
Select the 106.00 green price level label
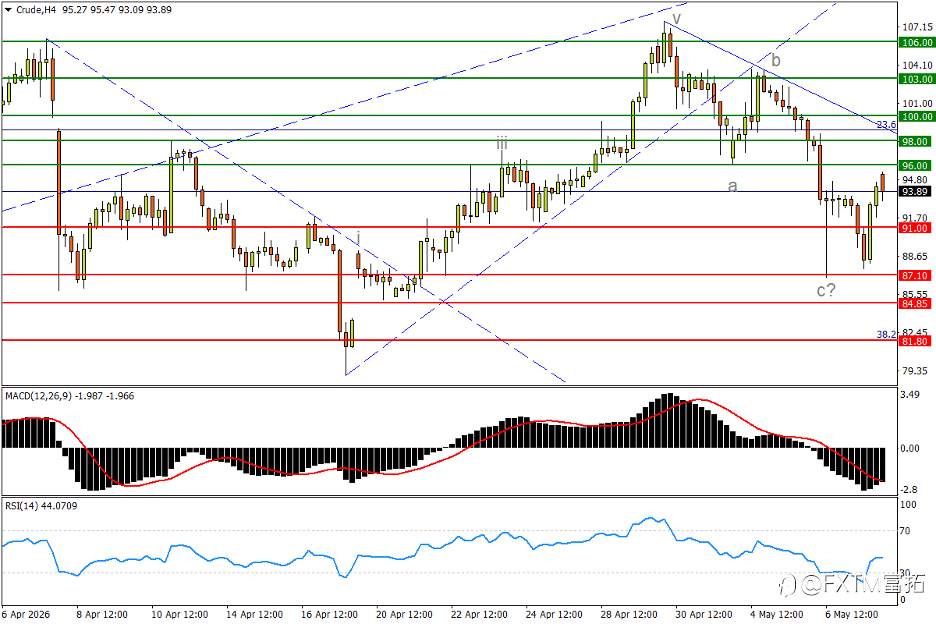coord(917,42)
